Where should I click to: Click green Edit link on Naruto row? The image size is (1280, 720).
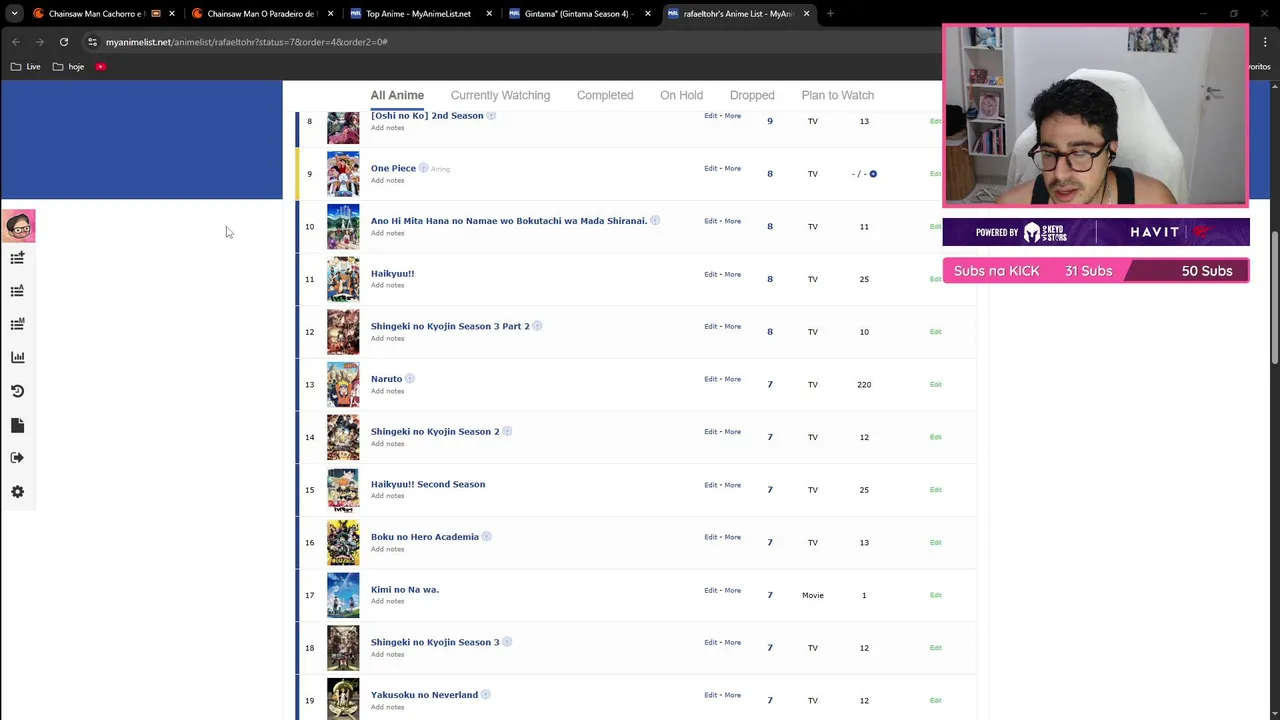[935, 385]
